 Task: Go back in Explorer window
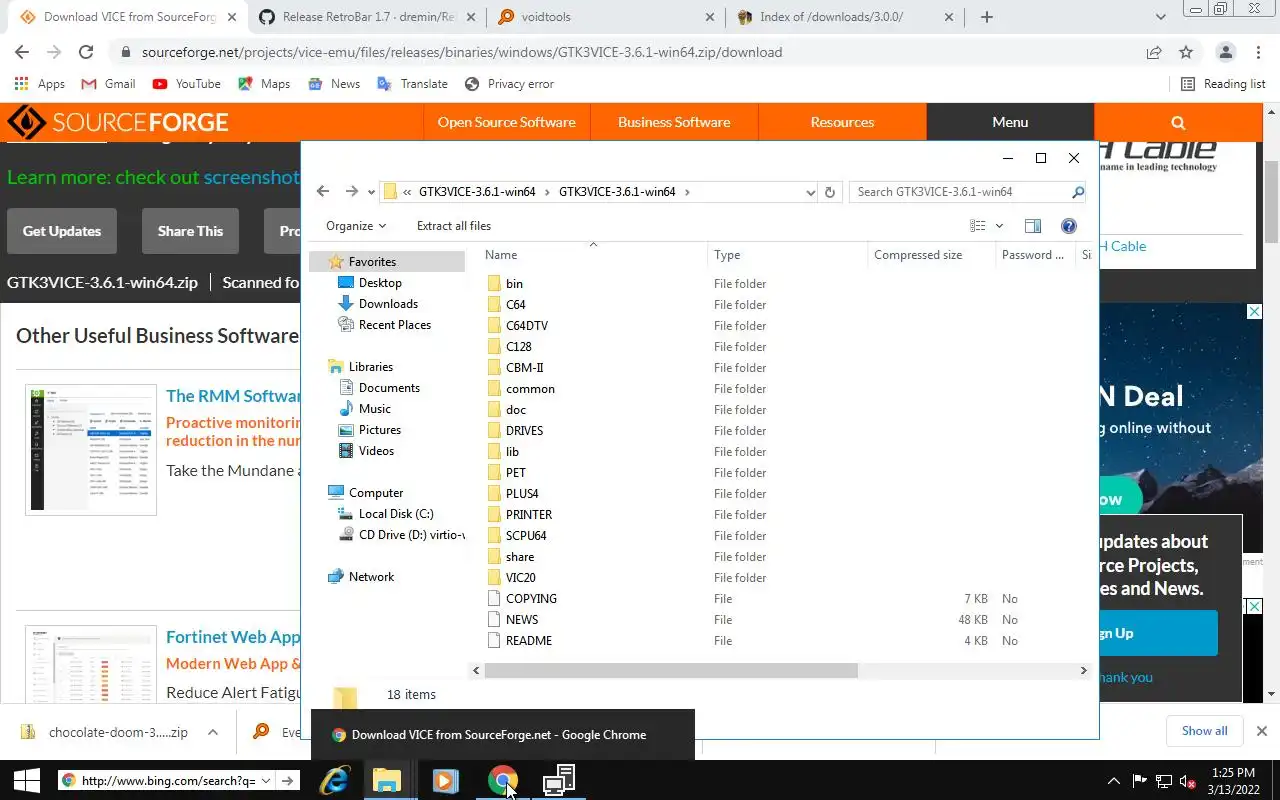[x=322, y=192]
